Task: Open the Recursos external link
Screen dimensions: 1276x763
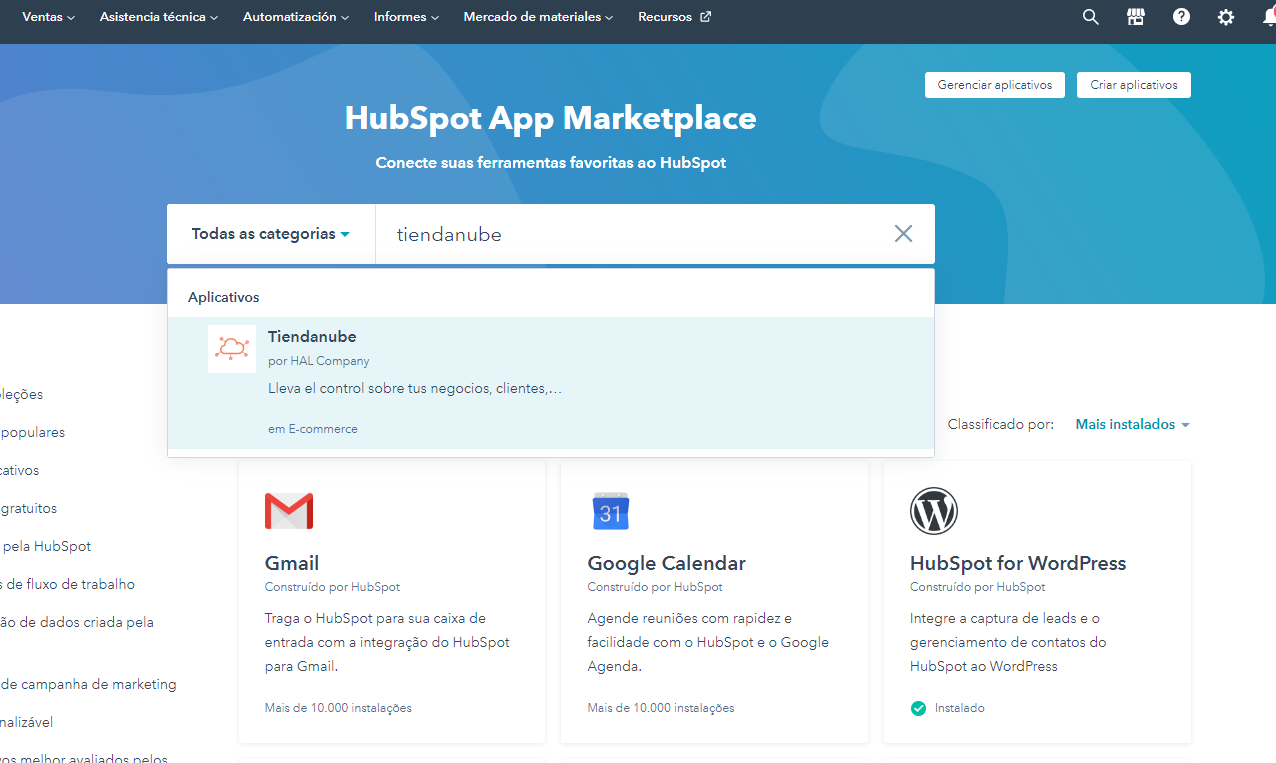Action: pyautogui.click(x=674, y=17)
